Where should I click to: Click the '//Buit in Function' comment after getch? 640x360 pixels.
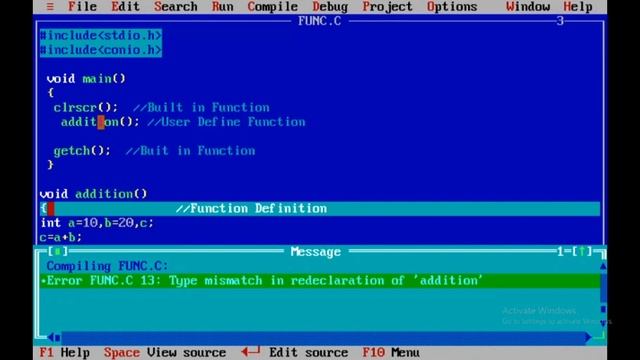coord(191,151)
